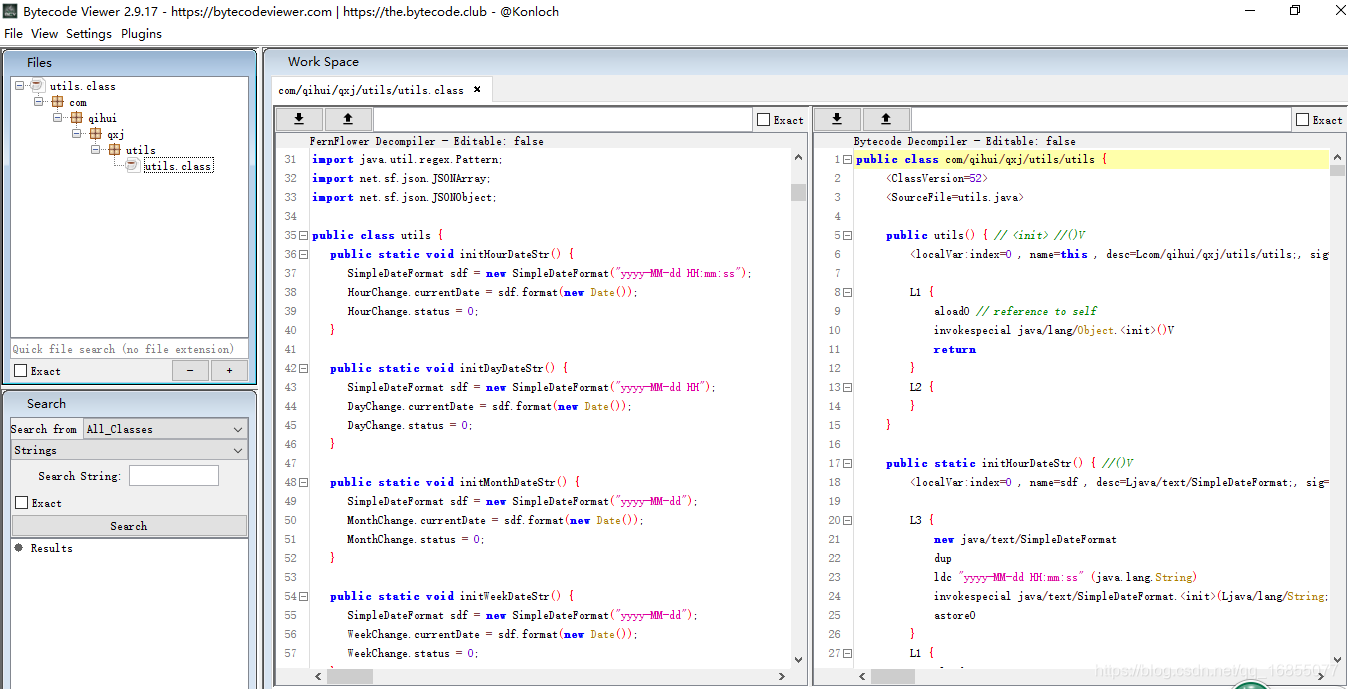Click FernFlower pane horizontal scrollbar thumb
The image size is (1348, 689).
[x=350, y=677]
